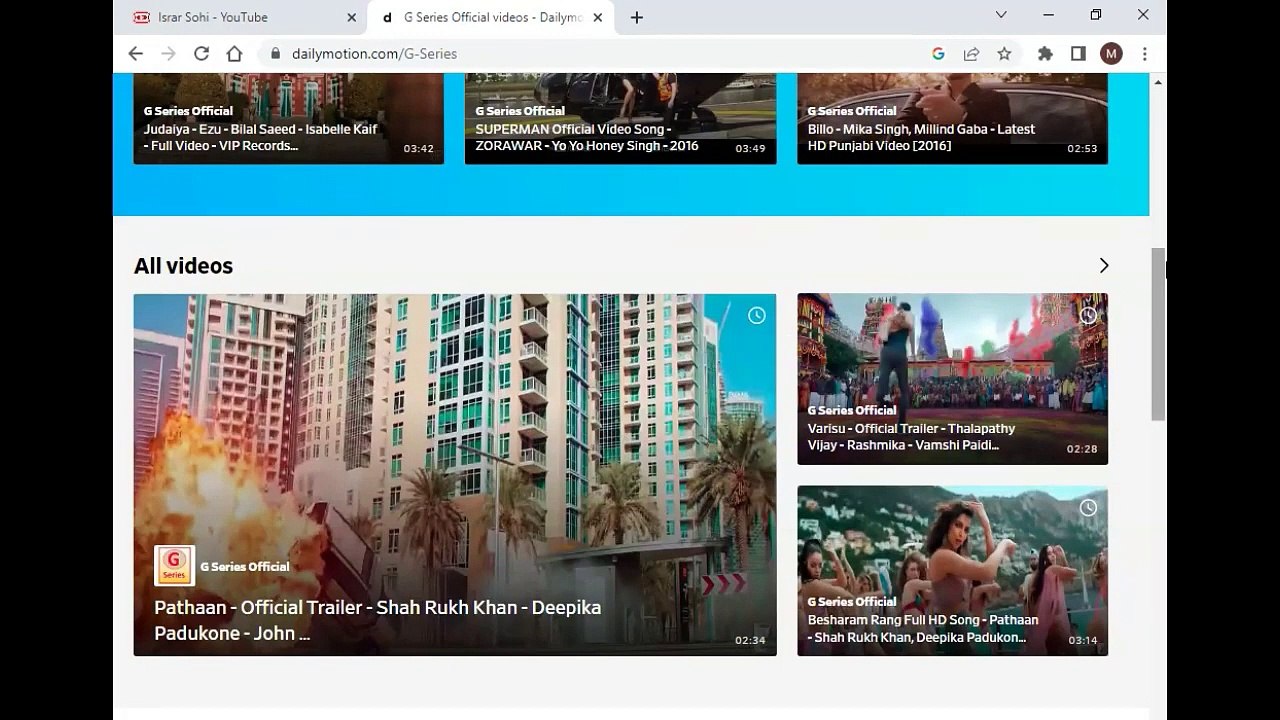1280x720 pixels.
Task: Click the 02:28 duration on Varisu video
Action: coord(1082,449)
